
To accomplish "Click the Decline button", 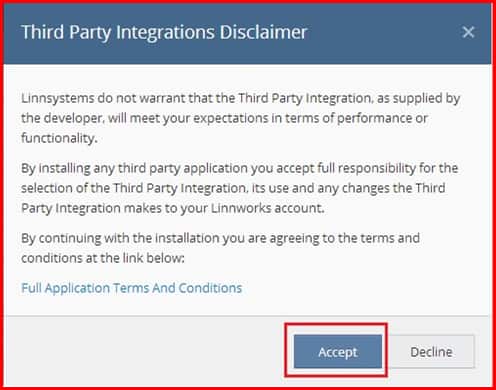I will click(x=431, y=352).
